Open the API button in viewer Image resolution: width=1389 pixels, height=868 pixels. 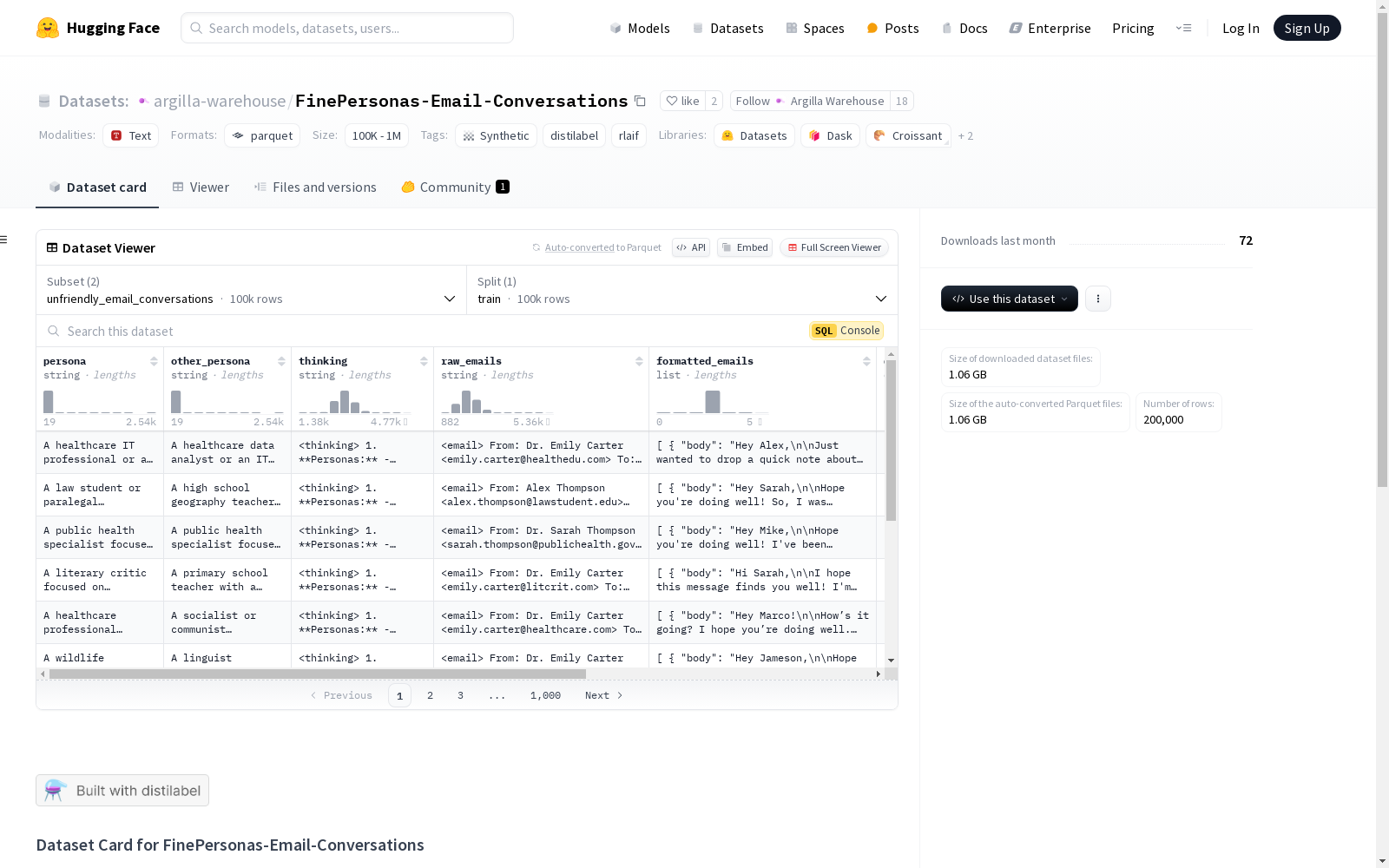(x=691, y=247)
